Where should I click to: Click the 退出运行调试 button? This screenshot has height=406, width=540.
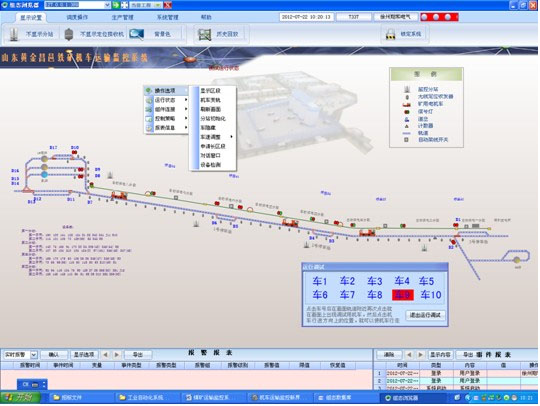pyautogui.click(x=425, y=315)
